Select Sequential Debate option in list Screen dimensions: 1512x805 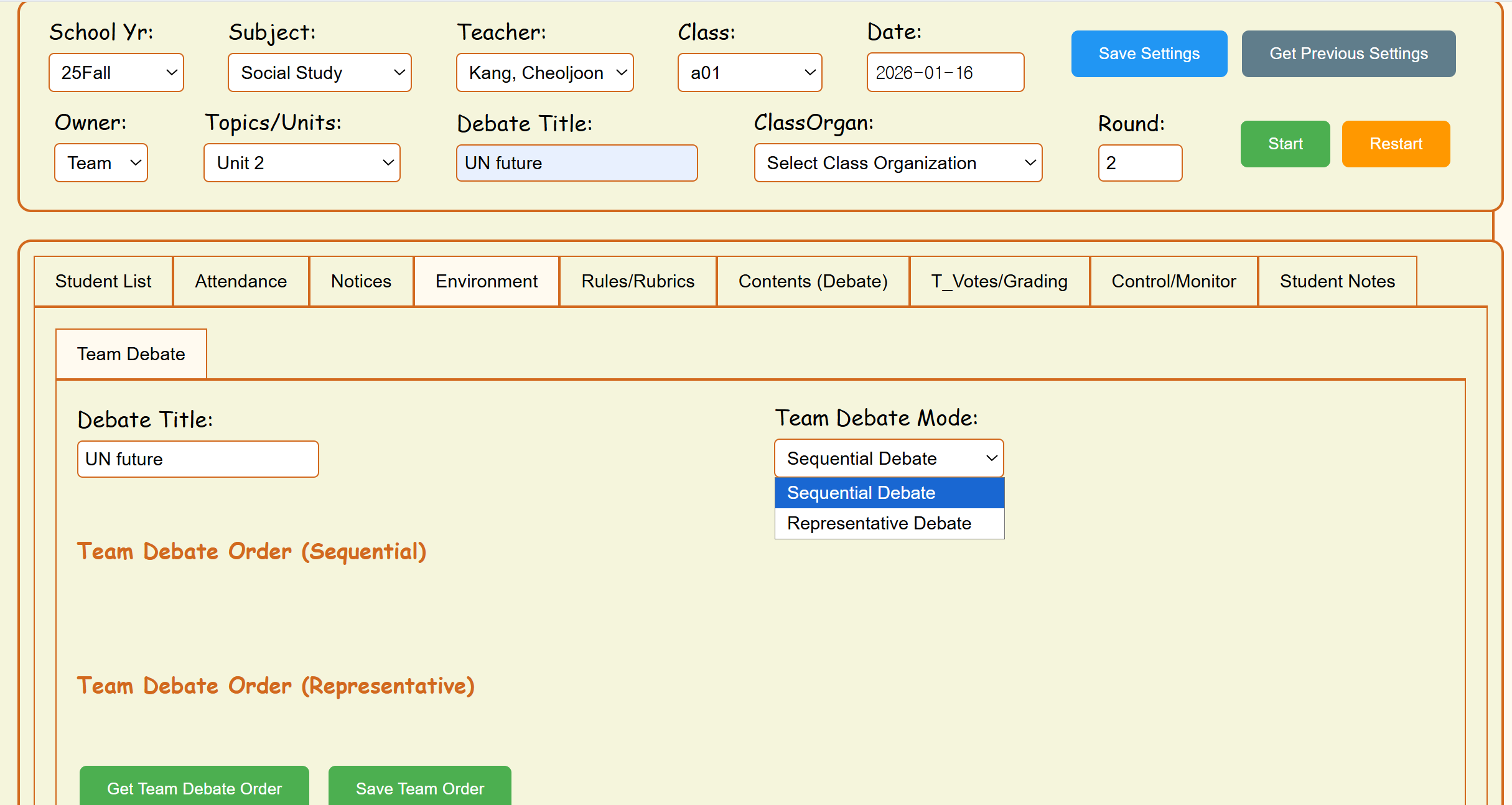889,493
